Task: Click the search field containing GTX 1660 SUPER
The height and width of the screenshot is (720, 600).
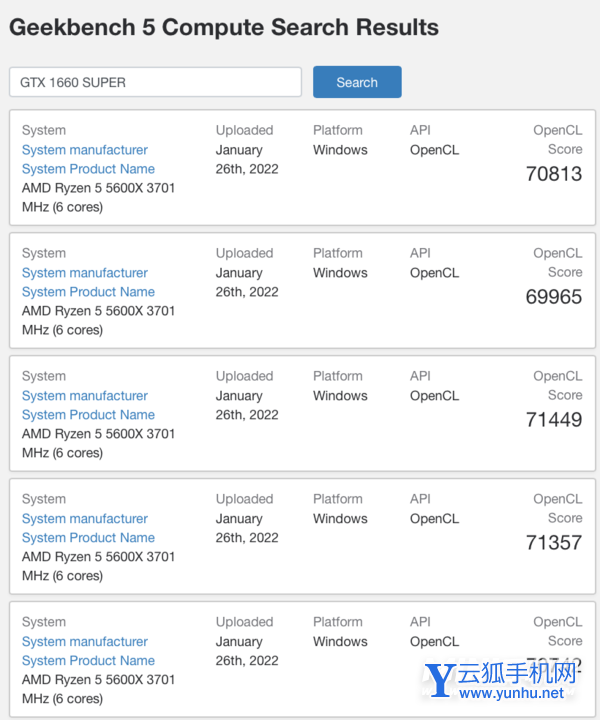Action: 155,82
